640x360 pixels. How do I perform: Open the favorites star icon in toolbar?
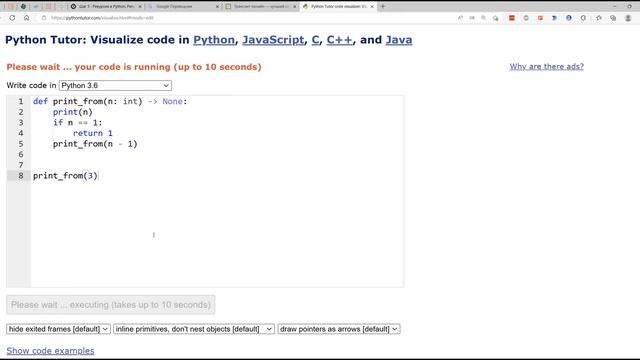coord(599,18)
